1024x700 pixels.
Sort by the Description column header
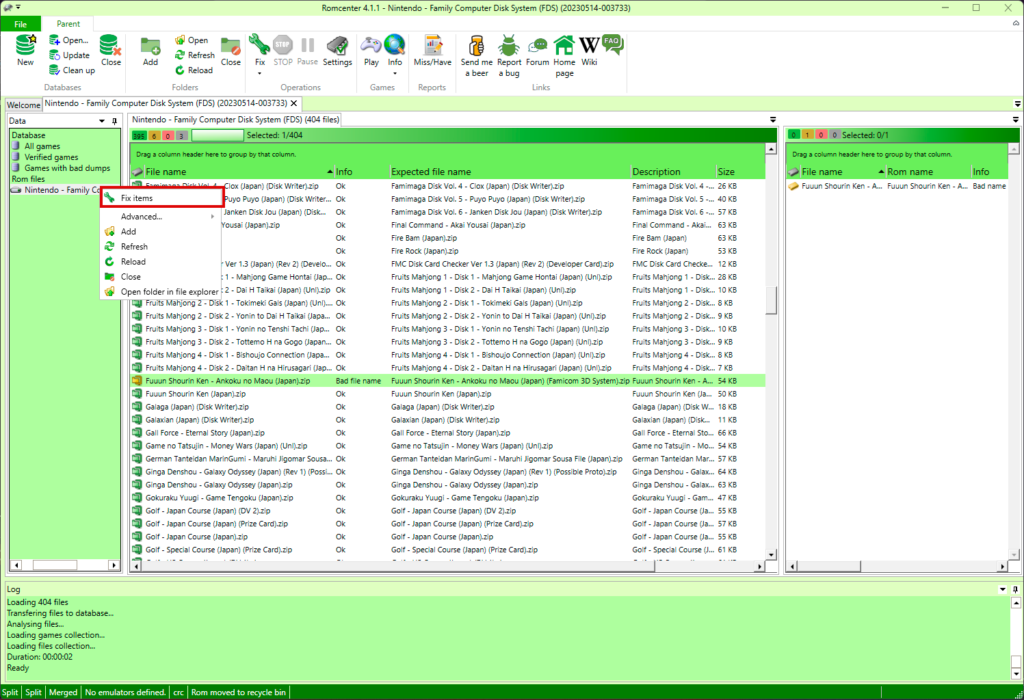(x=673, y=172)
